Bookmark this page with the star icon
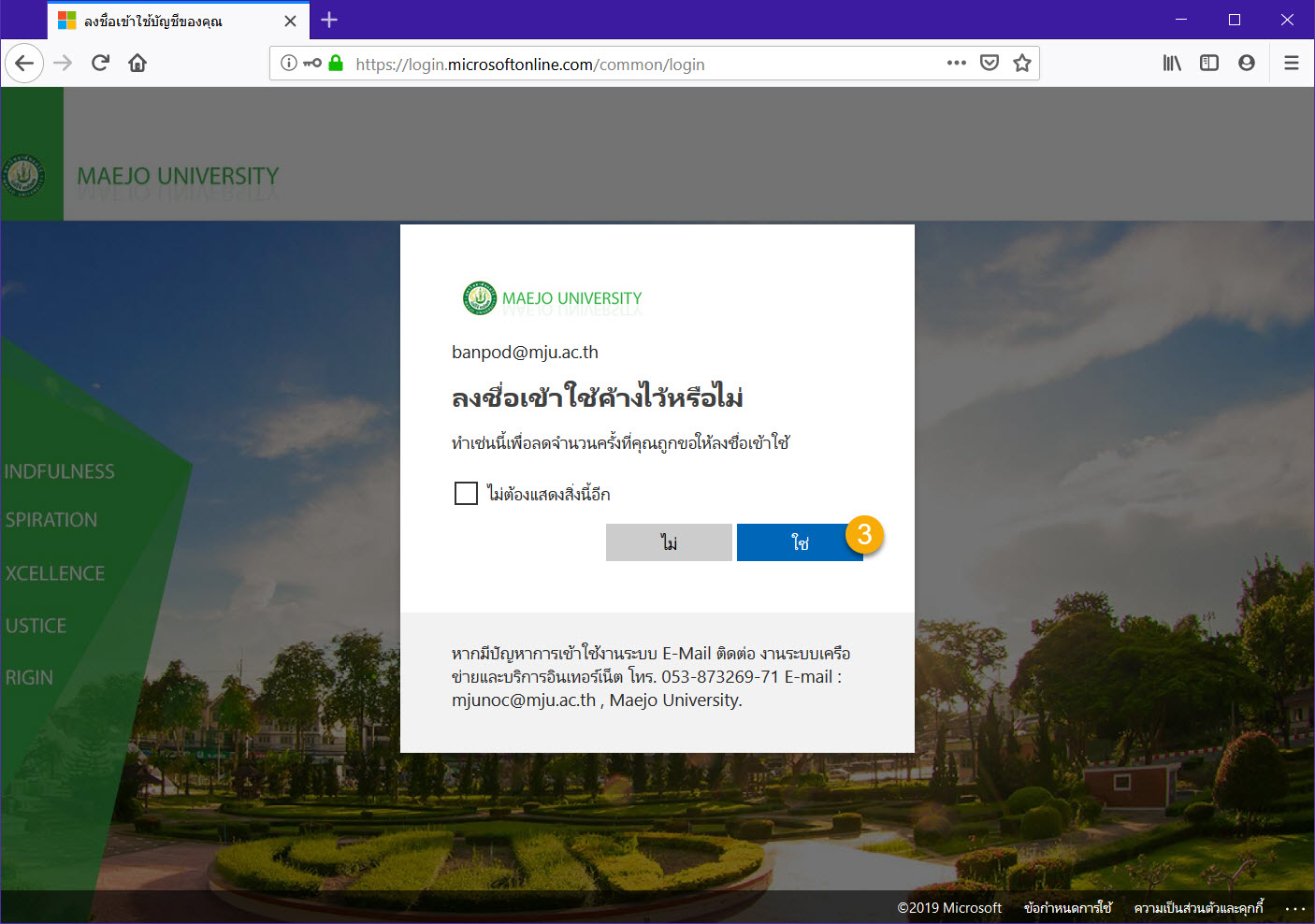Viewport: 1315px width, 924px height. click(1021, 64)
